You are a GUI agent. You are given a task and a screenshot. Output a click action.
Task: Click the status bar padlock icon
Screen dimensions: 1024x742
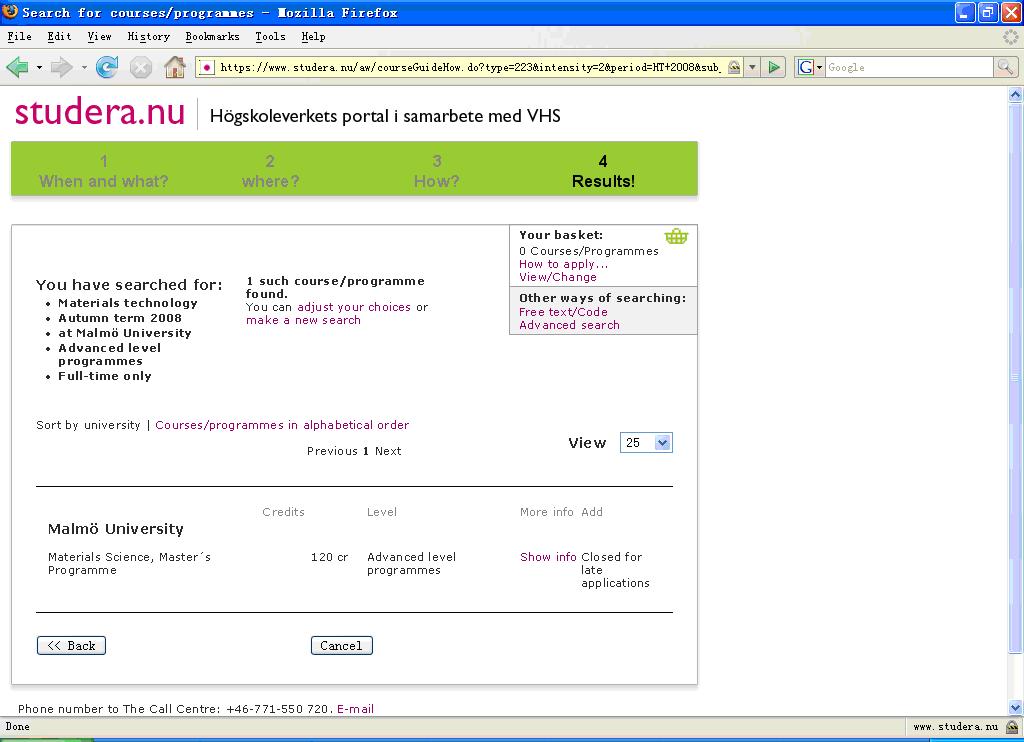tap(1012, 726)
